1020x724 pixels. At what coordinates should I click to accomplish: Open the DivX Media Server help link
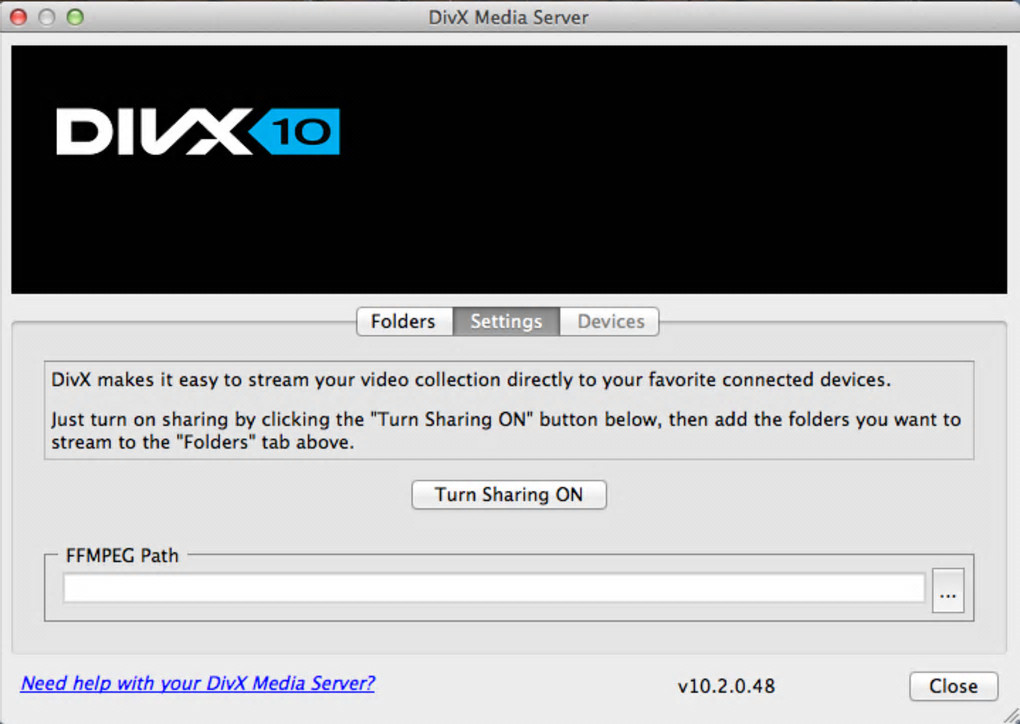coord(198,683)
